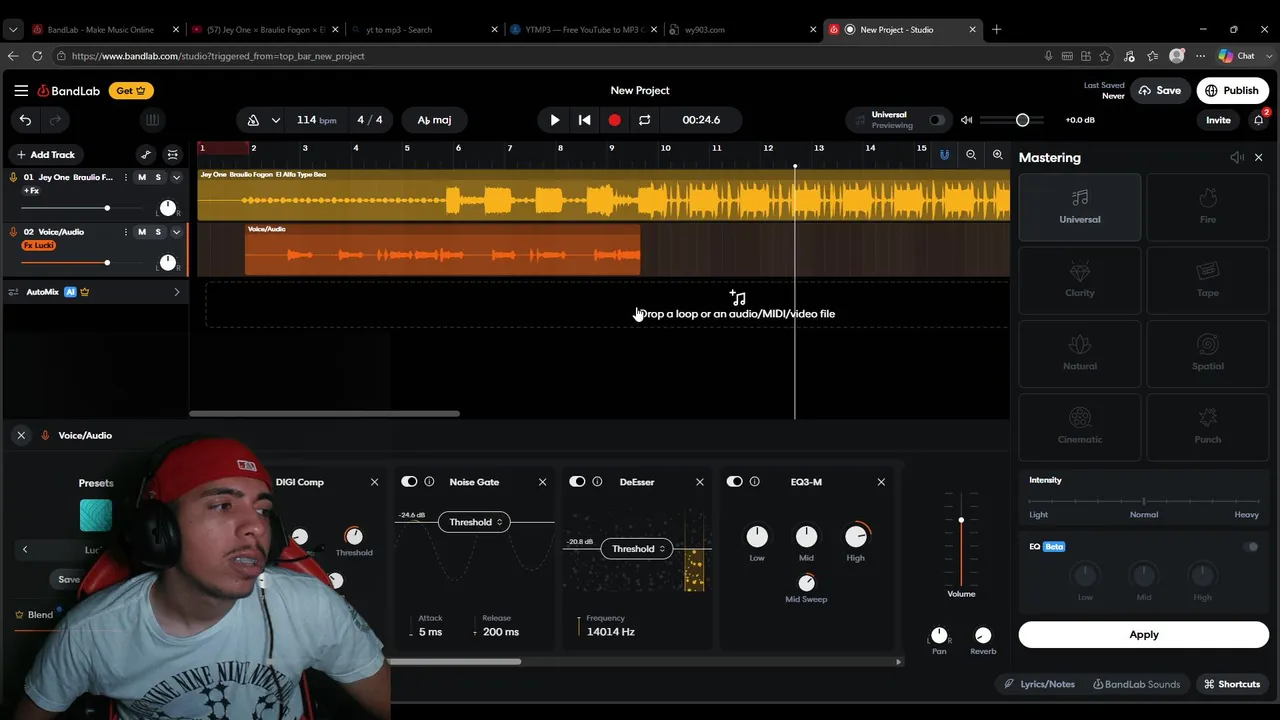This screenshot has width=1280, height=720.
Task: Zoom in the timeline
Action: (997, 155)
